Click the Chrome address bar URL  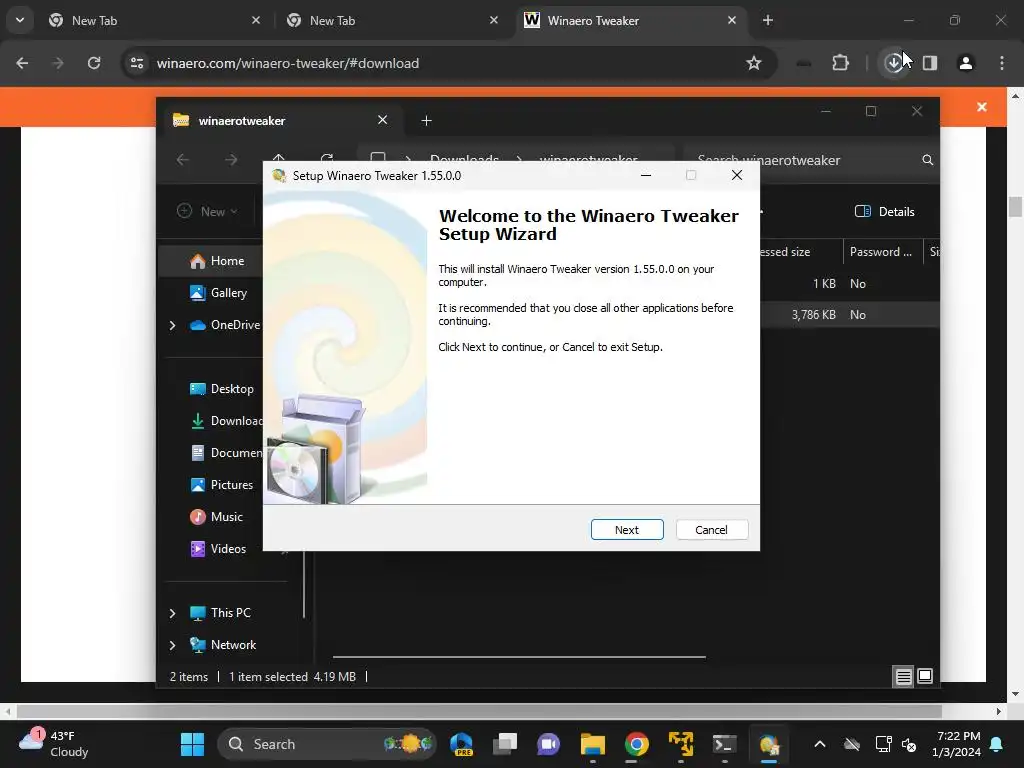pos(288,63)
